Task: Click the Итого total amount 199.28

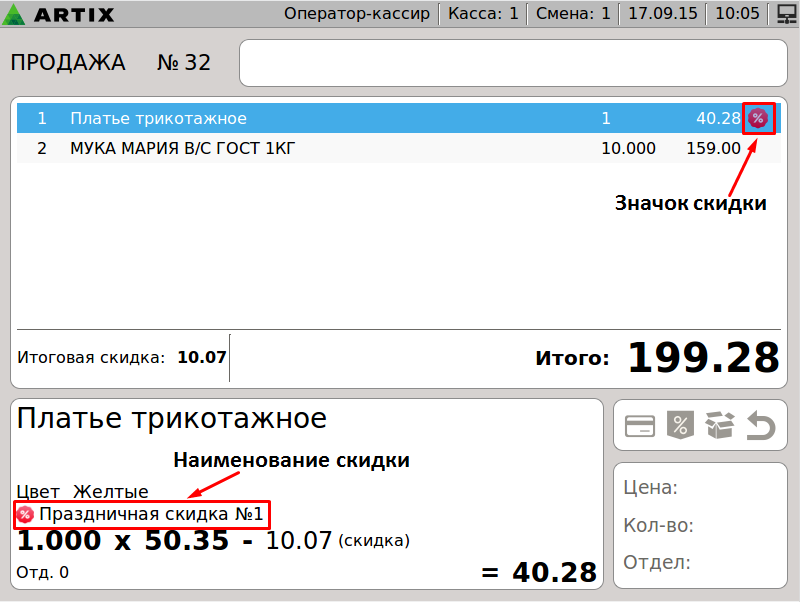Action: (x=703, y=357)
